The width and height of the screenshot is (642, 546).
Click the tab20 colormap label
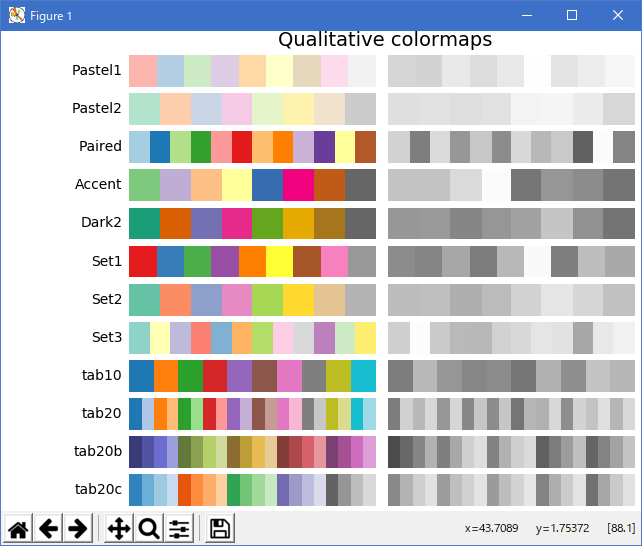coord(102,413)
